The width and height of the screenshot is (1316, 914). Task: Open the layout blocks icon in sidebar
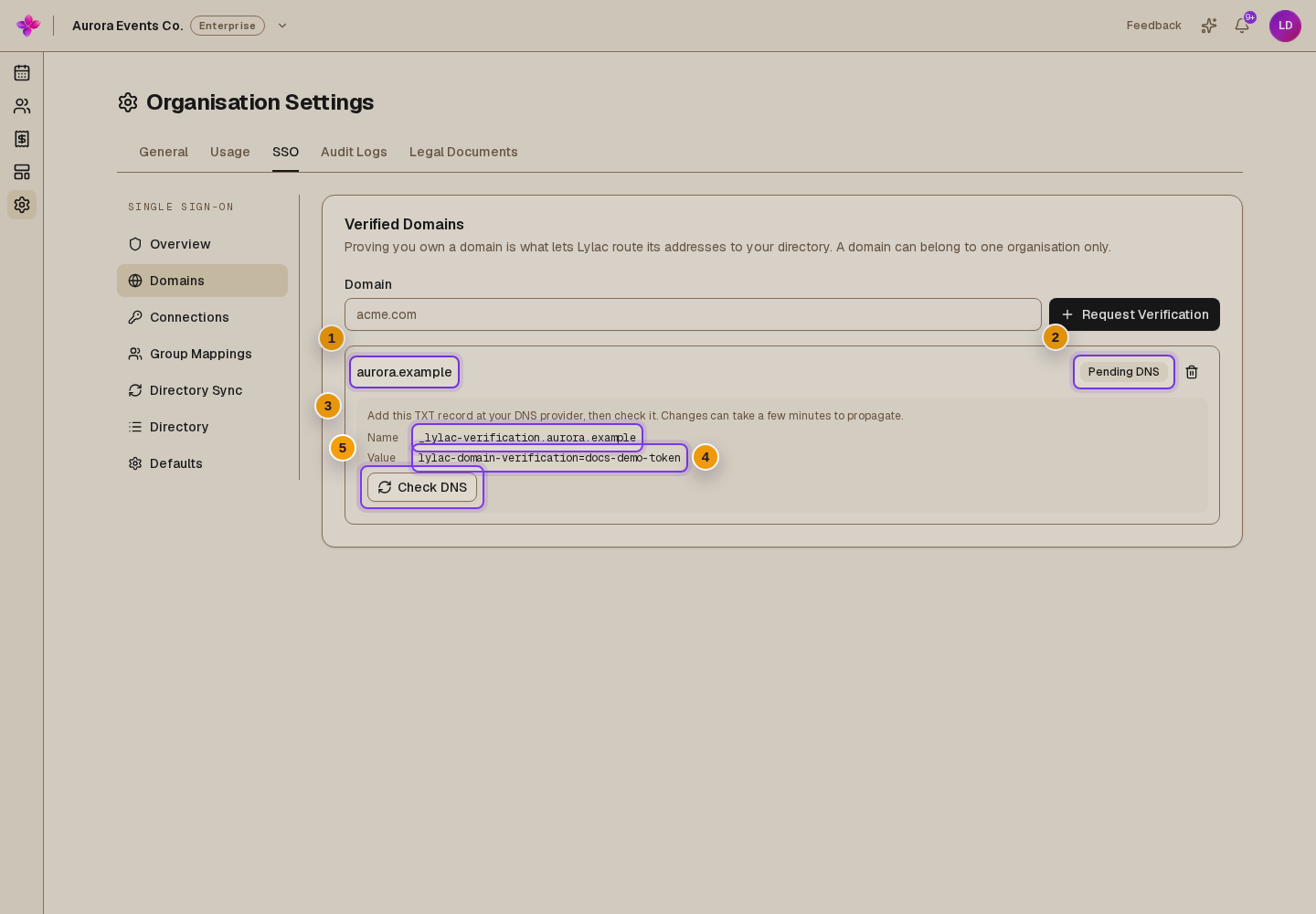[22, 172]
